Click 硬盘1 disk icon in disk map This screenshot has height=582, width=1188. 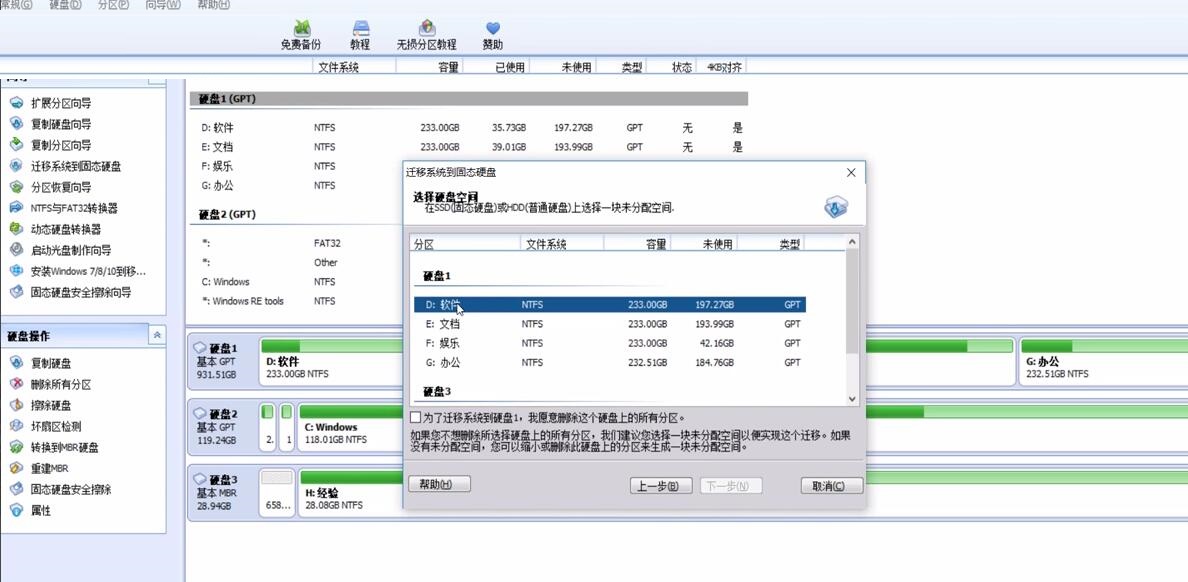tap(200, 348)
